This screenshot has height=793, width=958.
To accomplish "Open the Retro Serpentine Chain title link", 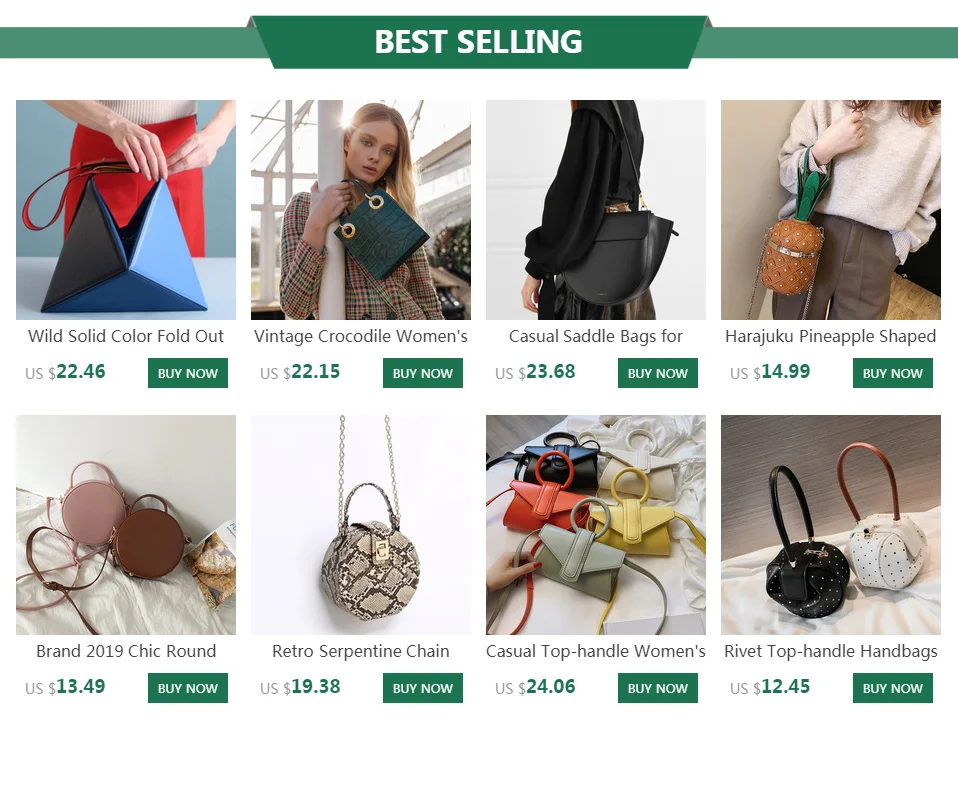I will pyautogui.click(x=360, y=651).
